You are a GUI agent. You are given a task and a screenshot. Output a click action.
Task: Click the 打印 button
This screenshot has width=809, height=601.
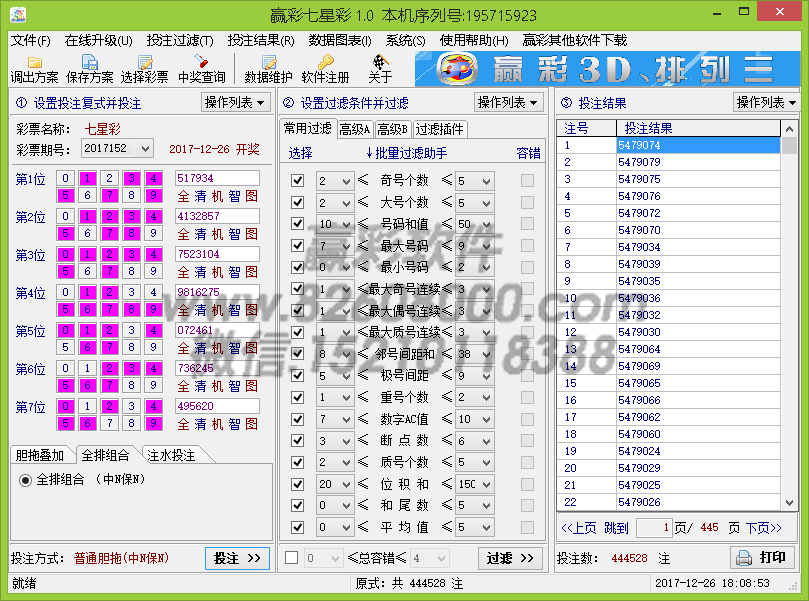762,558
